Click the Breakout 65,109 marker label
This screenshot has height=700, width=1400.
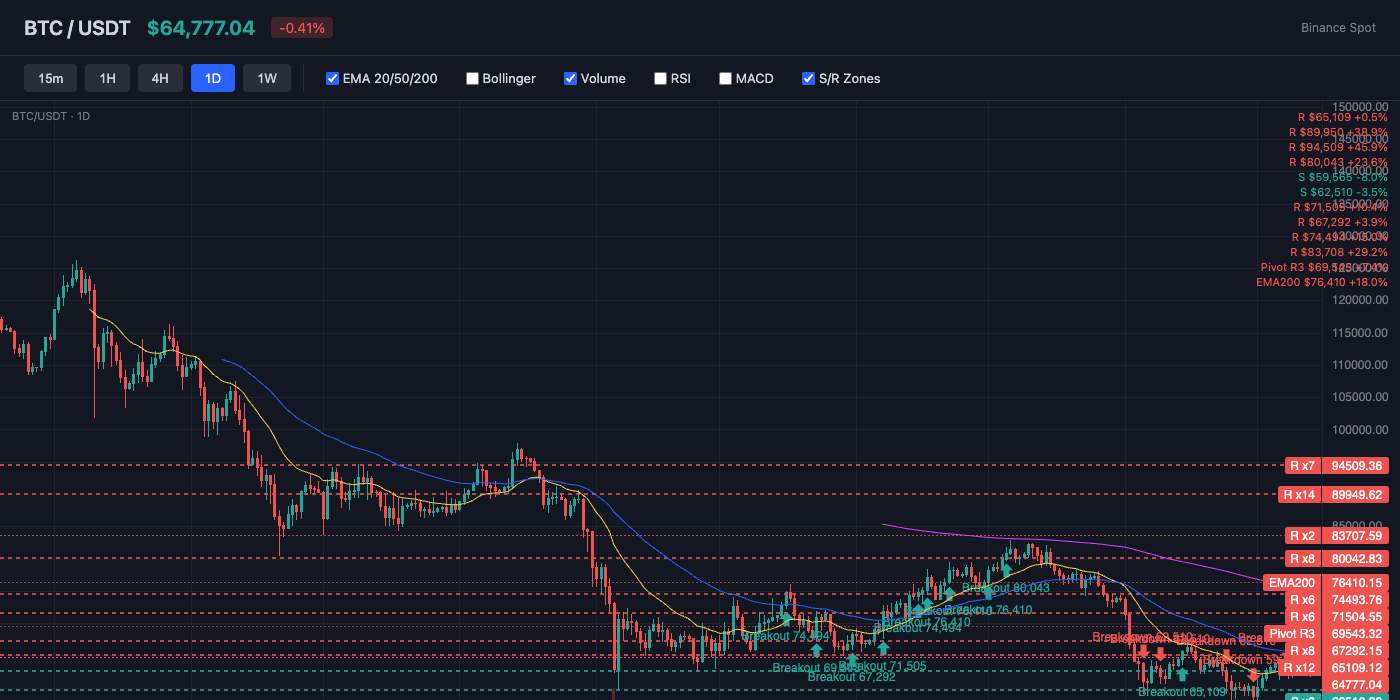(x=1182, y=691)
